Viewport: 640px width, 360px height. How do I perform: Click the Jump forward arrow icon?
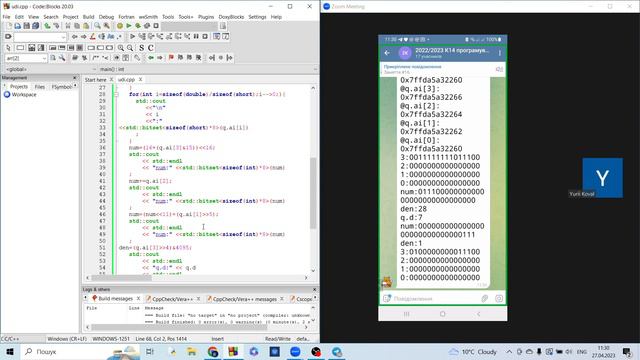(x=83, y=36)
